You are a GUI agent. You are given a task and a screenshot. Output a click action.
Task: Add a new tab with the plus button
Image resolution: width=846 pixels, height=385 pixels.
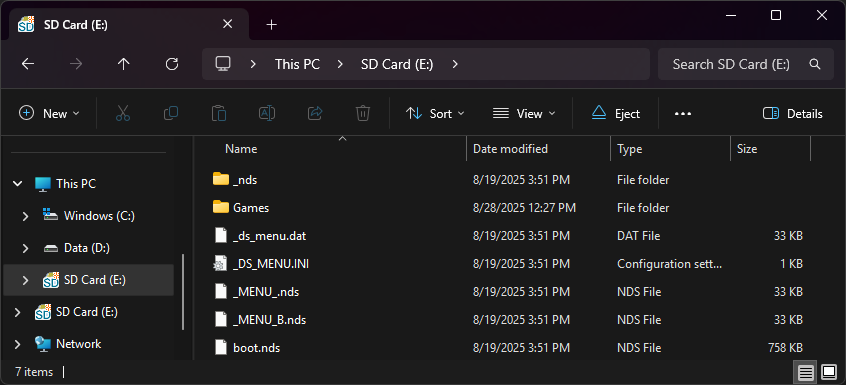(271, 25)
